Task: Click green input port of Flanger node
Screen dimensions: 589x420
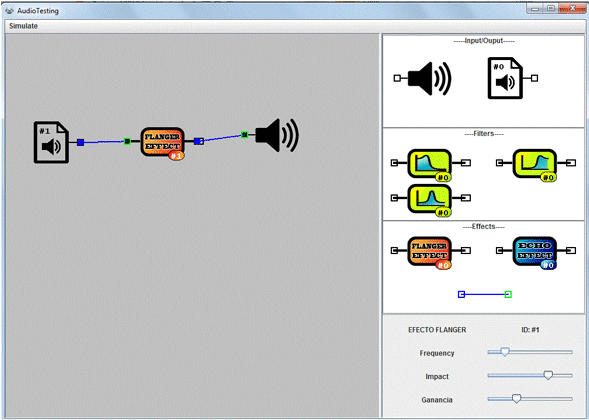Action: point(127,141)
